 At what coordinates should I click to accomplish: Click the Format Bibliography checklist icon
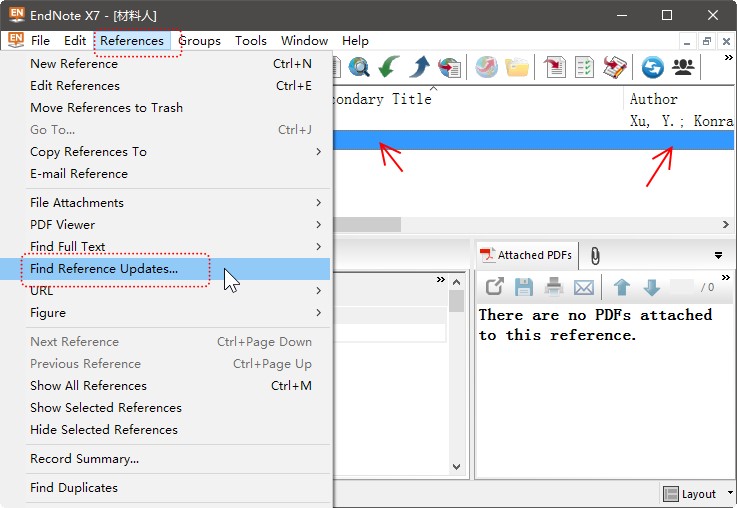click(584, 67)
